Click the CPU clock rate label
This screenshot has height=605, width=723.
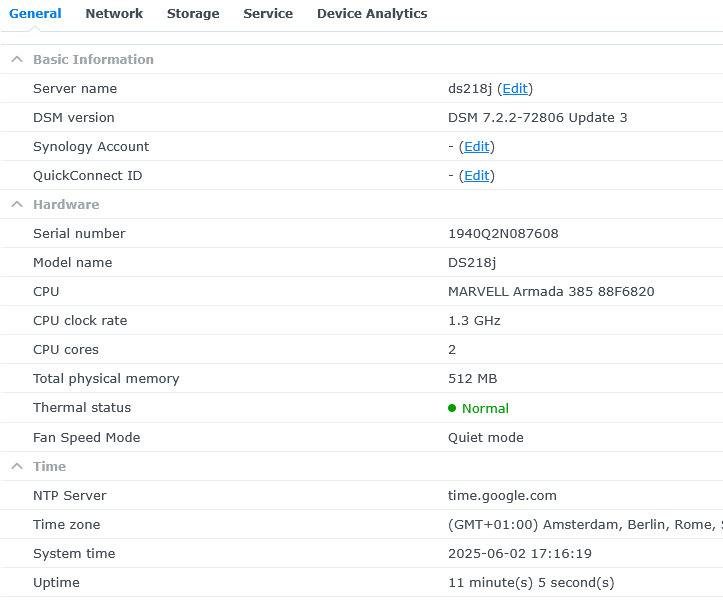tap(80, 320)
